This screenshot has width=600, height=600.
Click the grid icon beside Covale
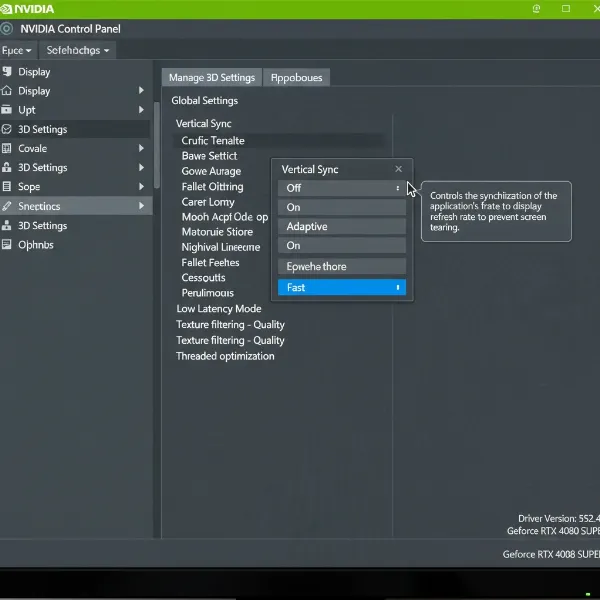pos(7,148)
